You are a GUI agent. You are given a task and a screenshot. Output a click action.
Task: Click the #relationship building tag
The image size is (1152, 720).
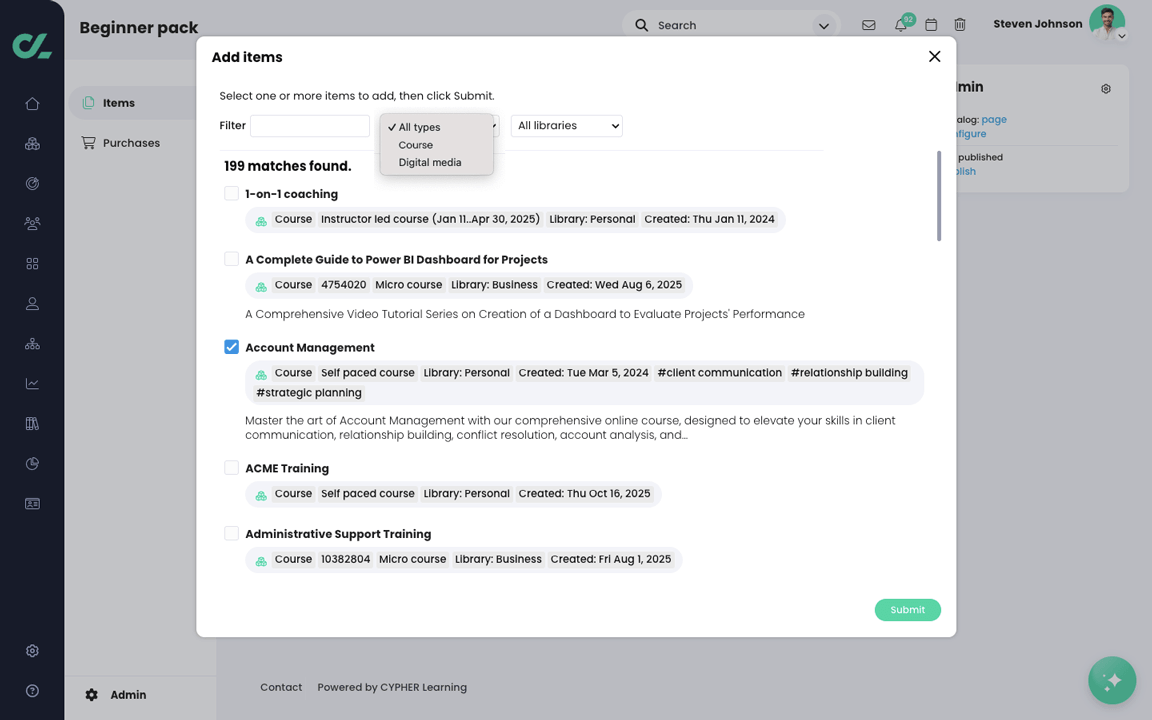(849, 372)
